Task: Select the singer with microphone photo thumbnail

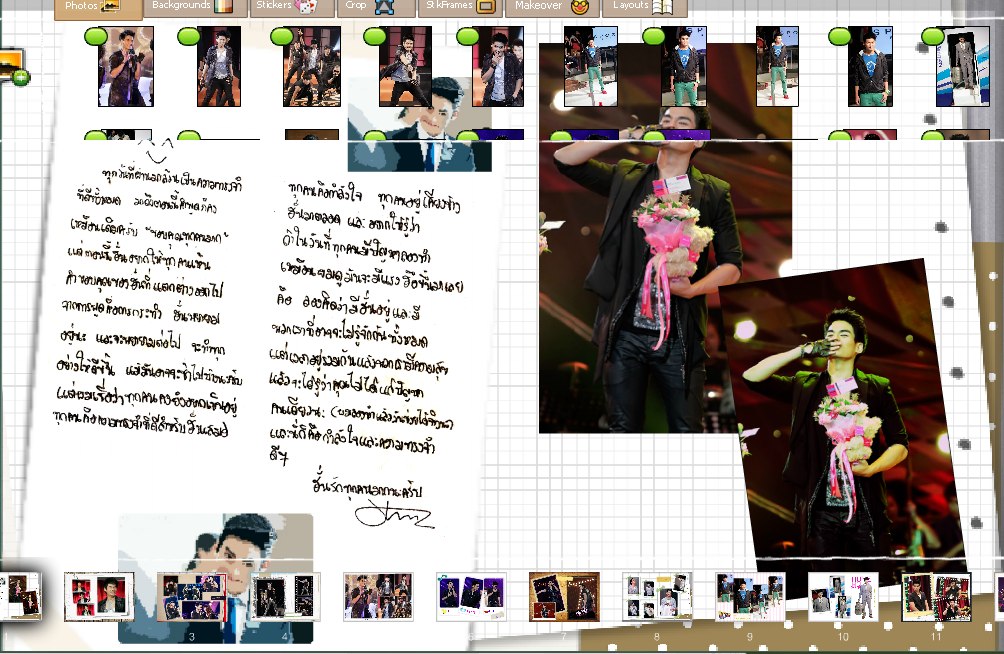Action: 126,67
